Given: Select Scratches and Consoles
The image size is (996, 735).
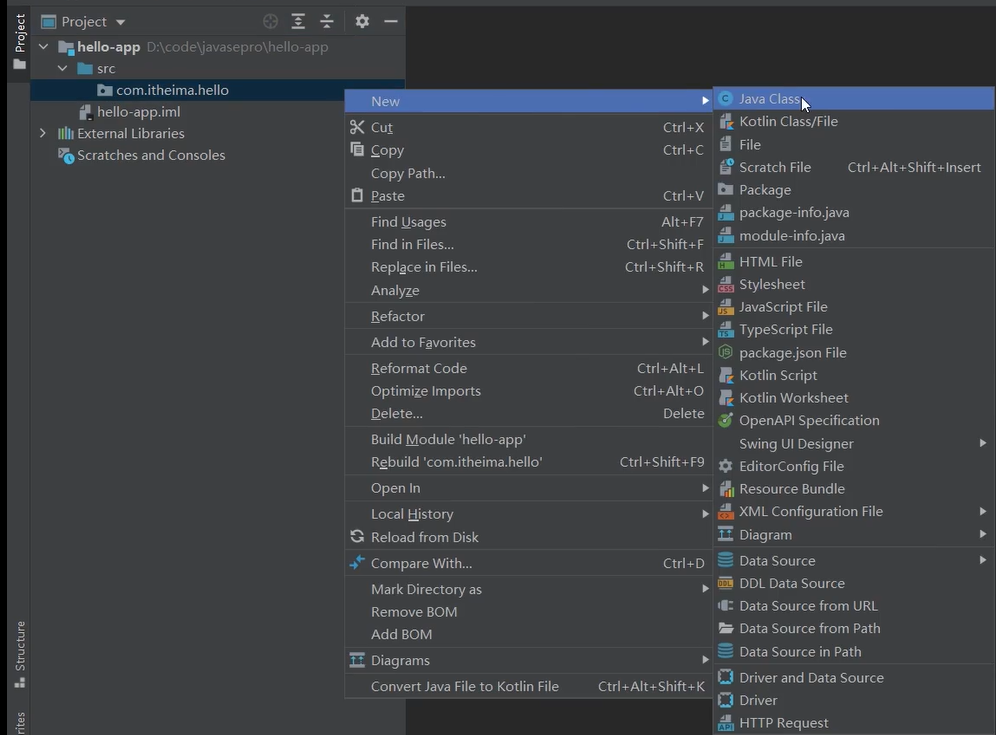Looking at the screenshot, I should point(151,155).
